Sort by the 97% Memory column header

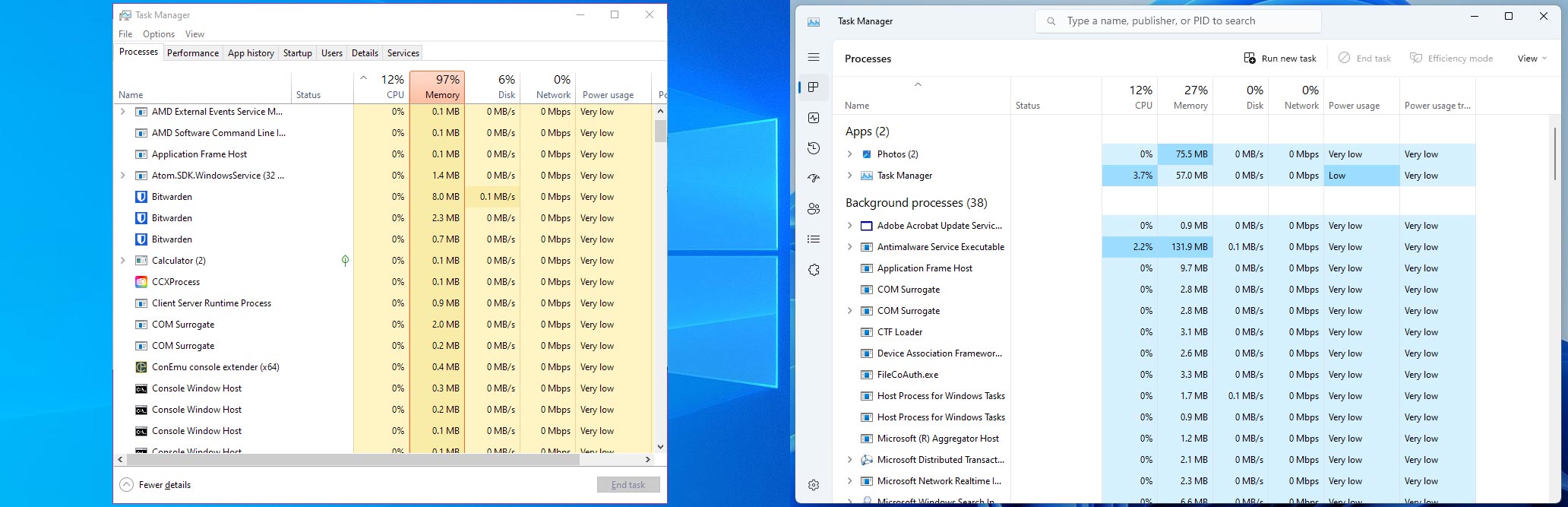437,87
